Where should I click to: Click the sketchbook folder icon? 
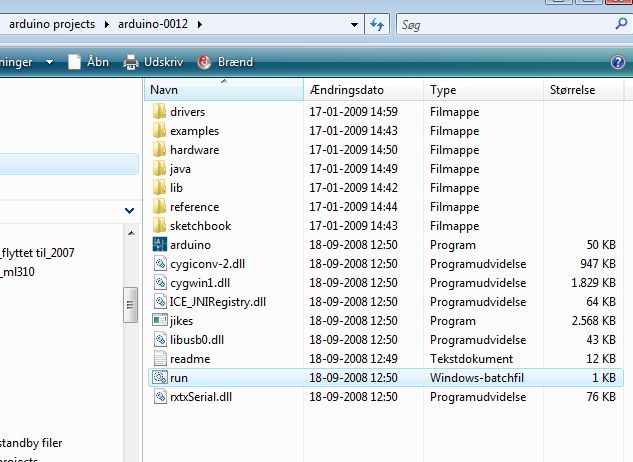coord(159,225)
